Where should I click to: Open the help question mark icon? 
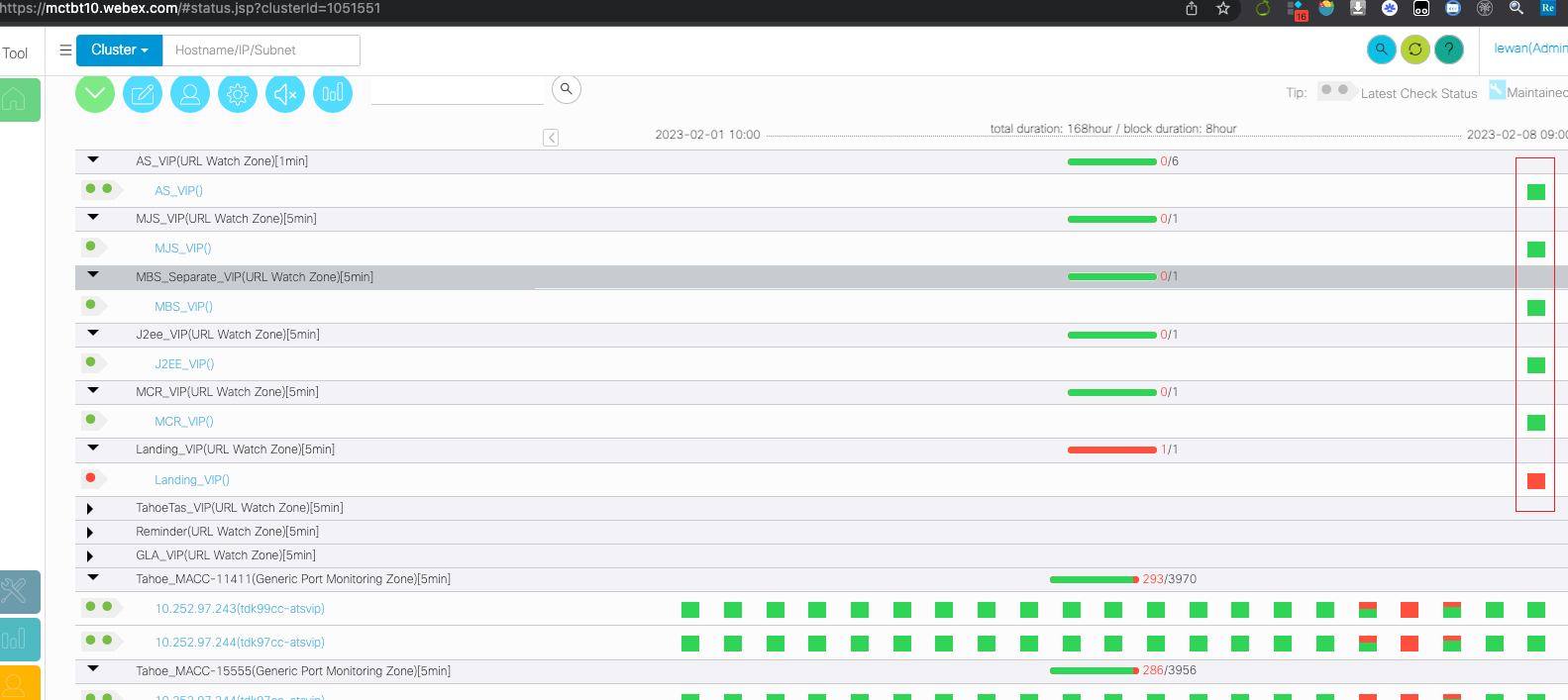coord(1449,49)
